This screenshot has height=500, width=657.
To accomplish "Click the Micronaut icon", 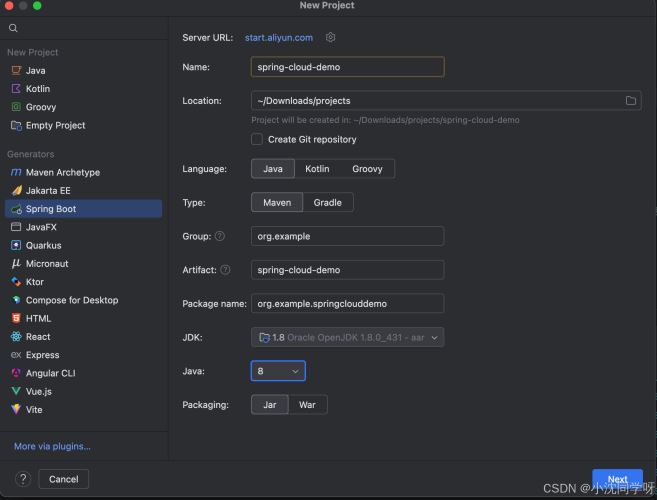I will point(16,264).
